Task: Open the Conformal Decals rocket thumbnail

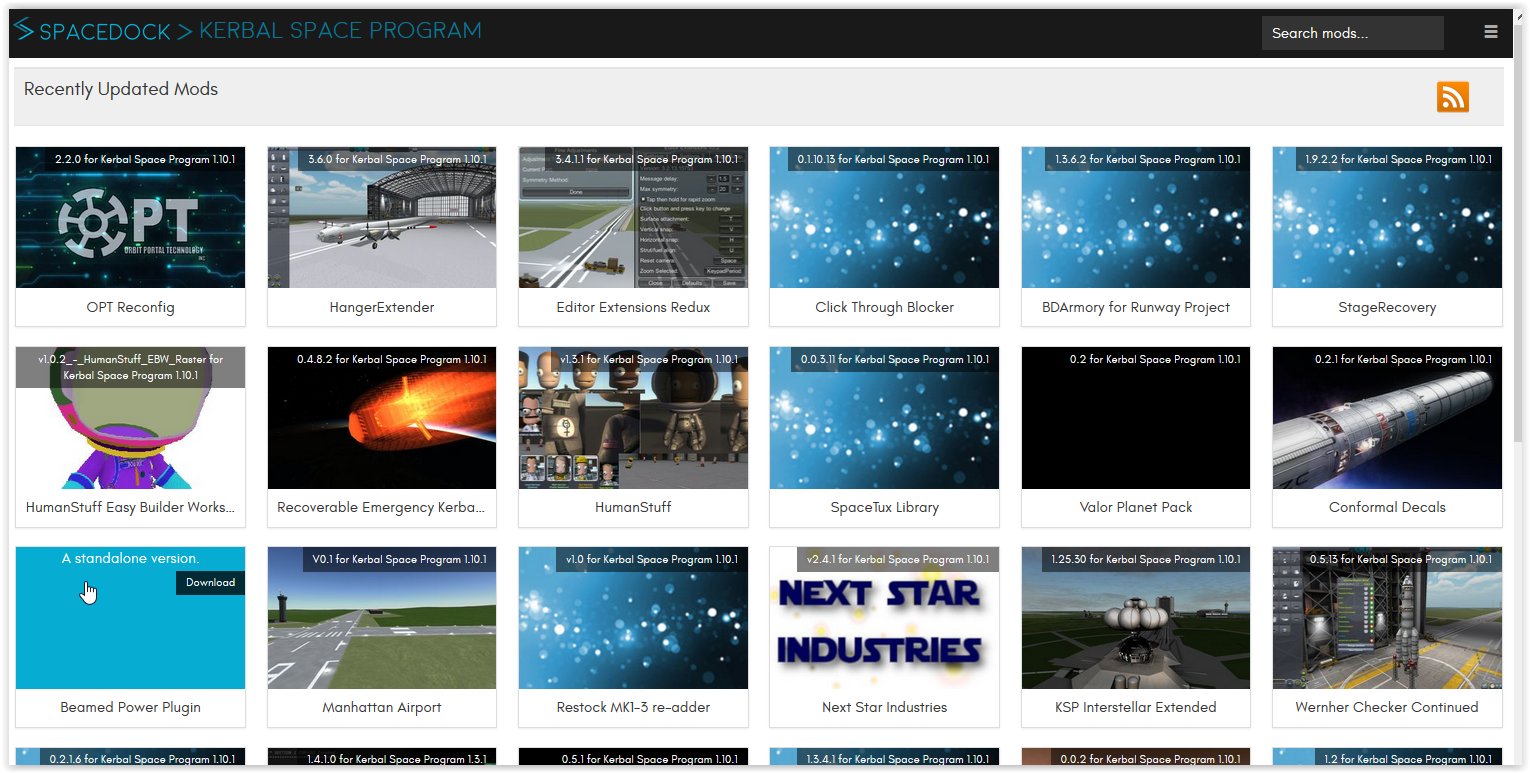Action: coord(1387,418)
